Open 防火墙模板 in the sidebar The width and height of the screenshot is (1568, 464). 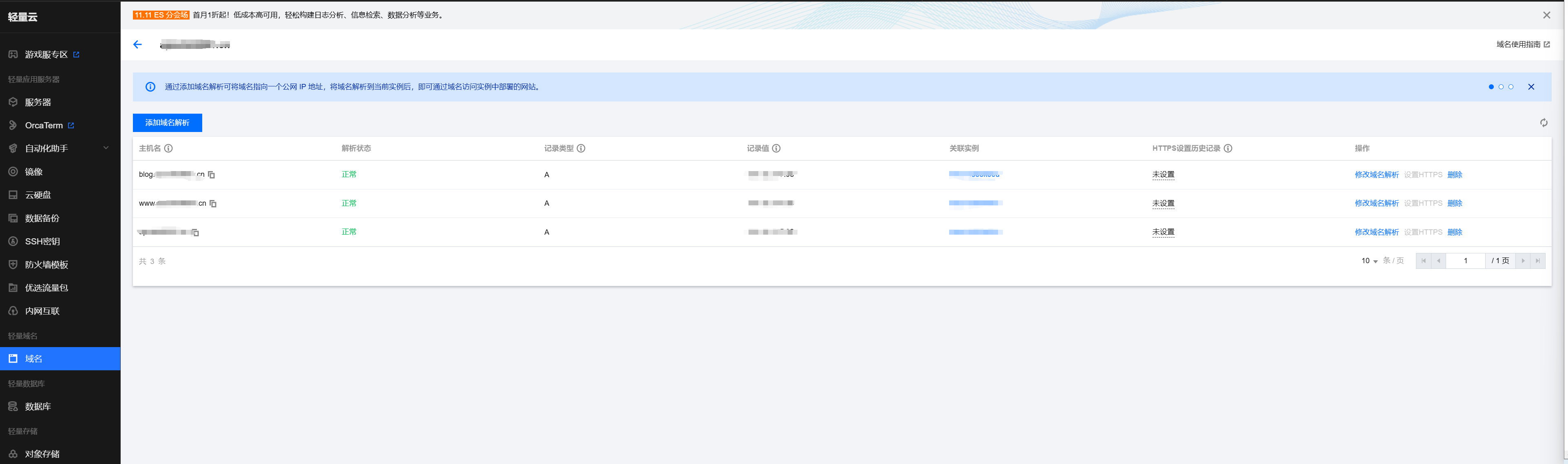[46, 264]
